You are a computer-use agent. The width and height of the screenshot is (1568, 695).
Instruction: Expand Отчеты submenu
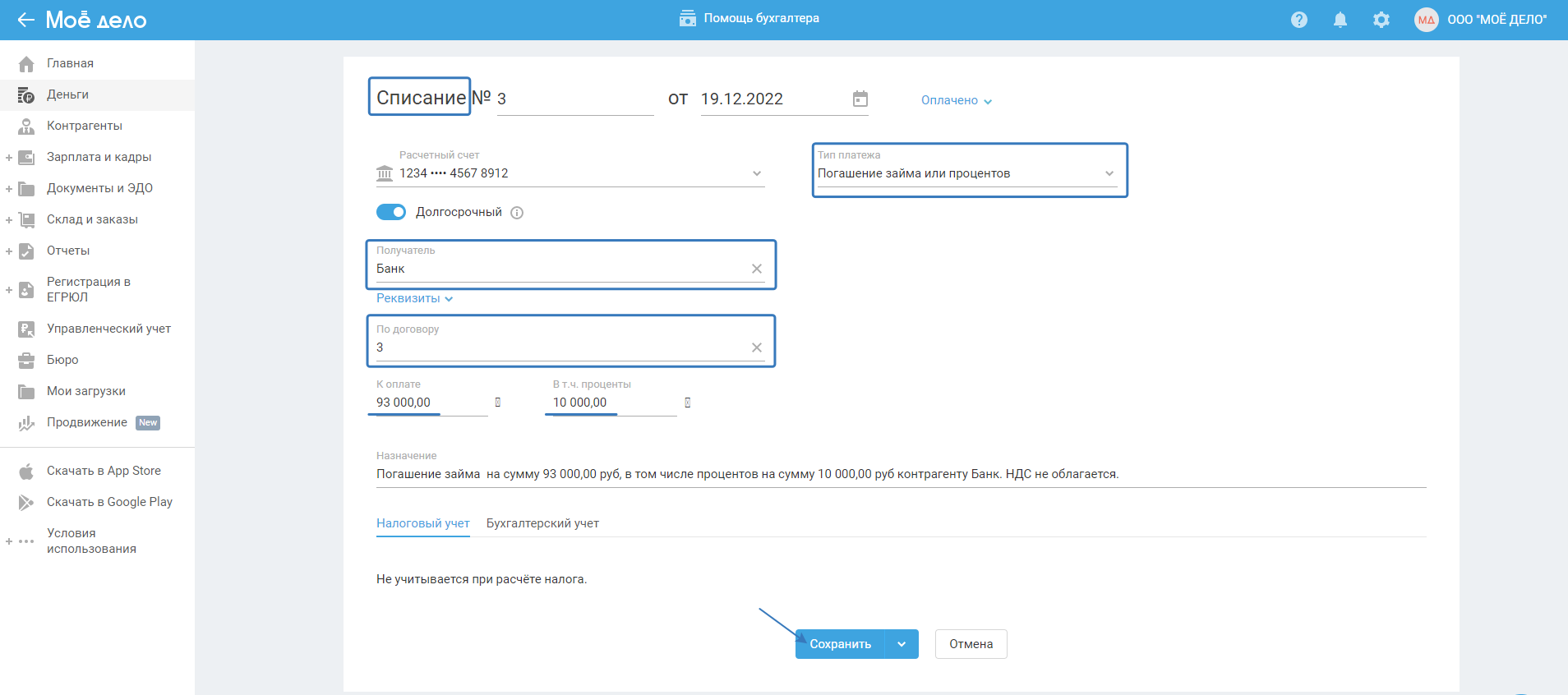[x=9, y=251]
